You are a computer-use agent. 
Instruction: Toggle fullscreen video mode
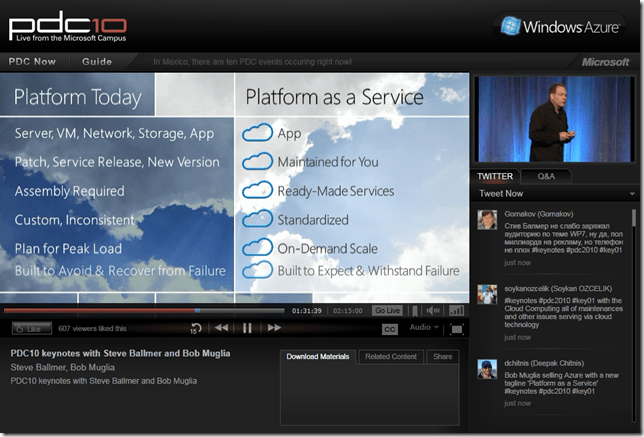456,328
